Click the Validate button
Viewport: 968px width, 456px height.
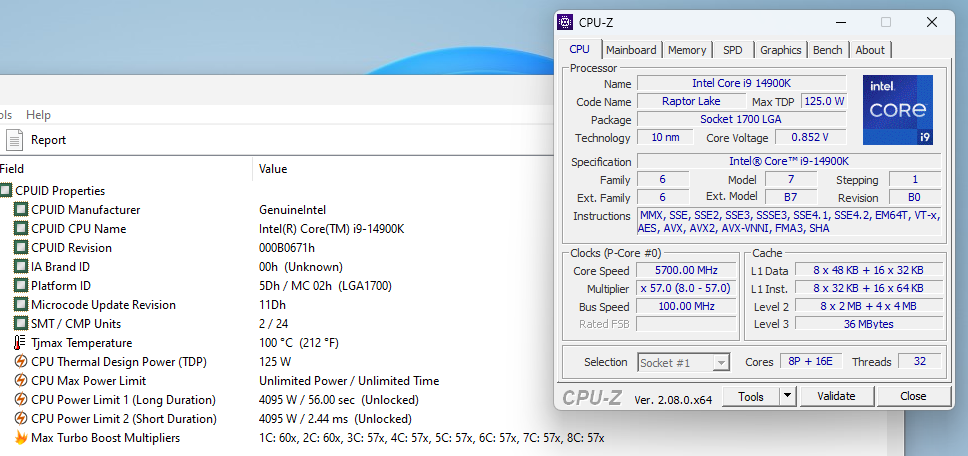pos(836,396)
